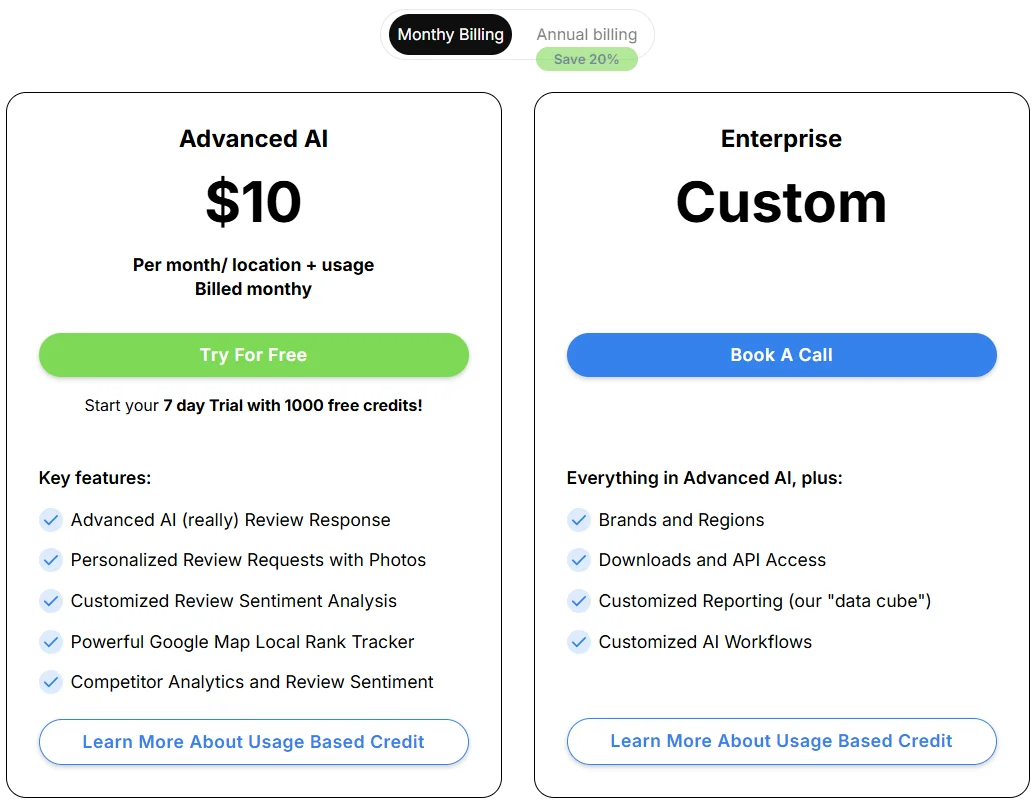The width and height of the screenshot is (1035, 801).
Task: Click the checkmark beside Competitor Analytics feature
Action: pyautogui.click(x=51, y=682)
